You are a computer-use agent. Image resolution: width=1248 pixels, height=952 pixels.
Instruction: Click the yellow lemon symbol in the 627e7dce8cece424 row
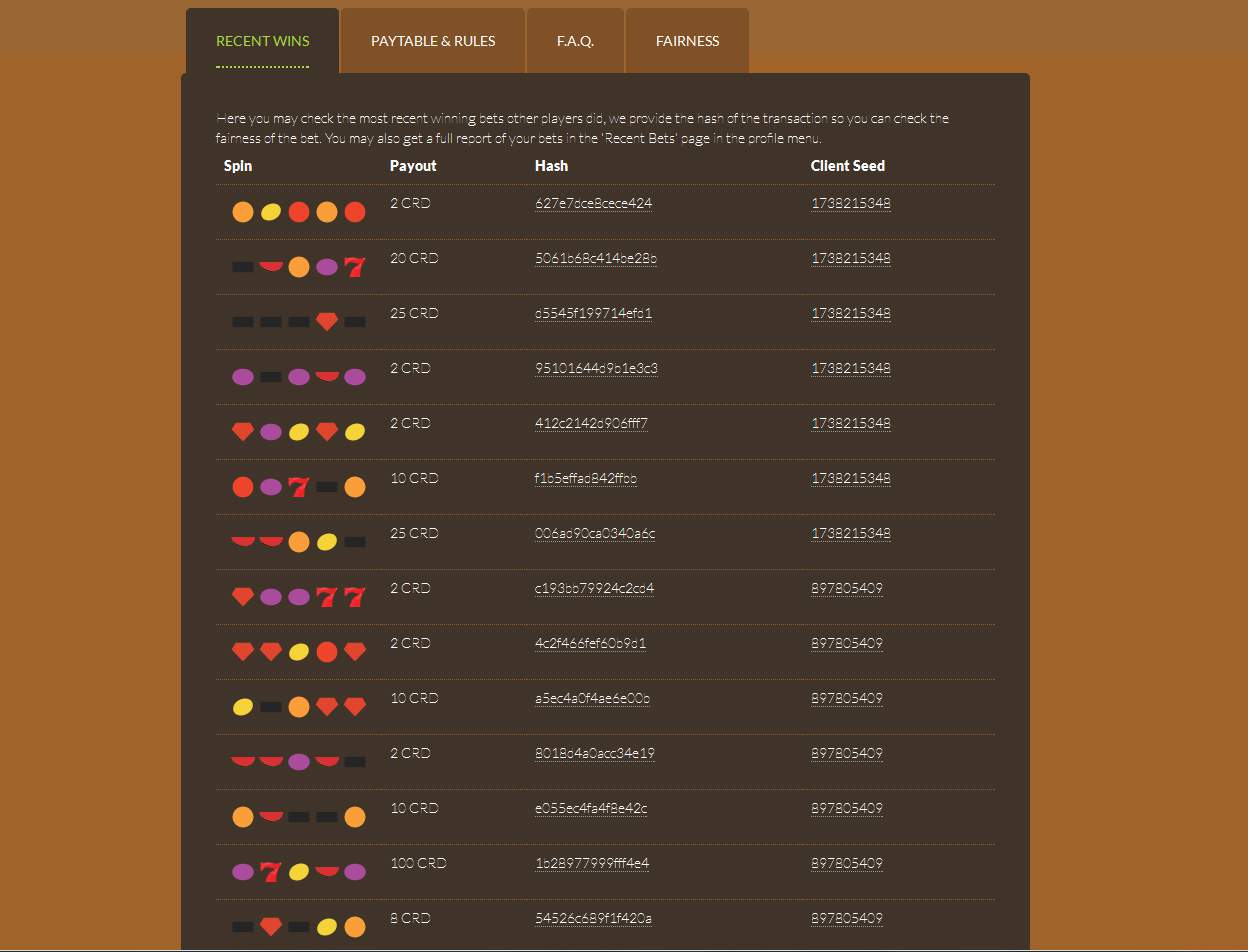[x=270, y=212]
